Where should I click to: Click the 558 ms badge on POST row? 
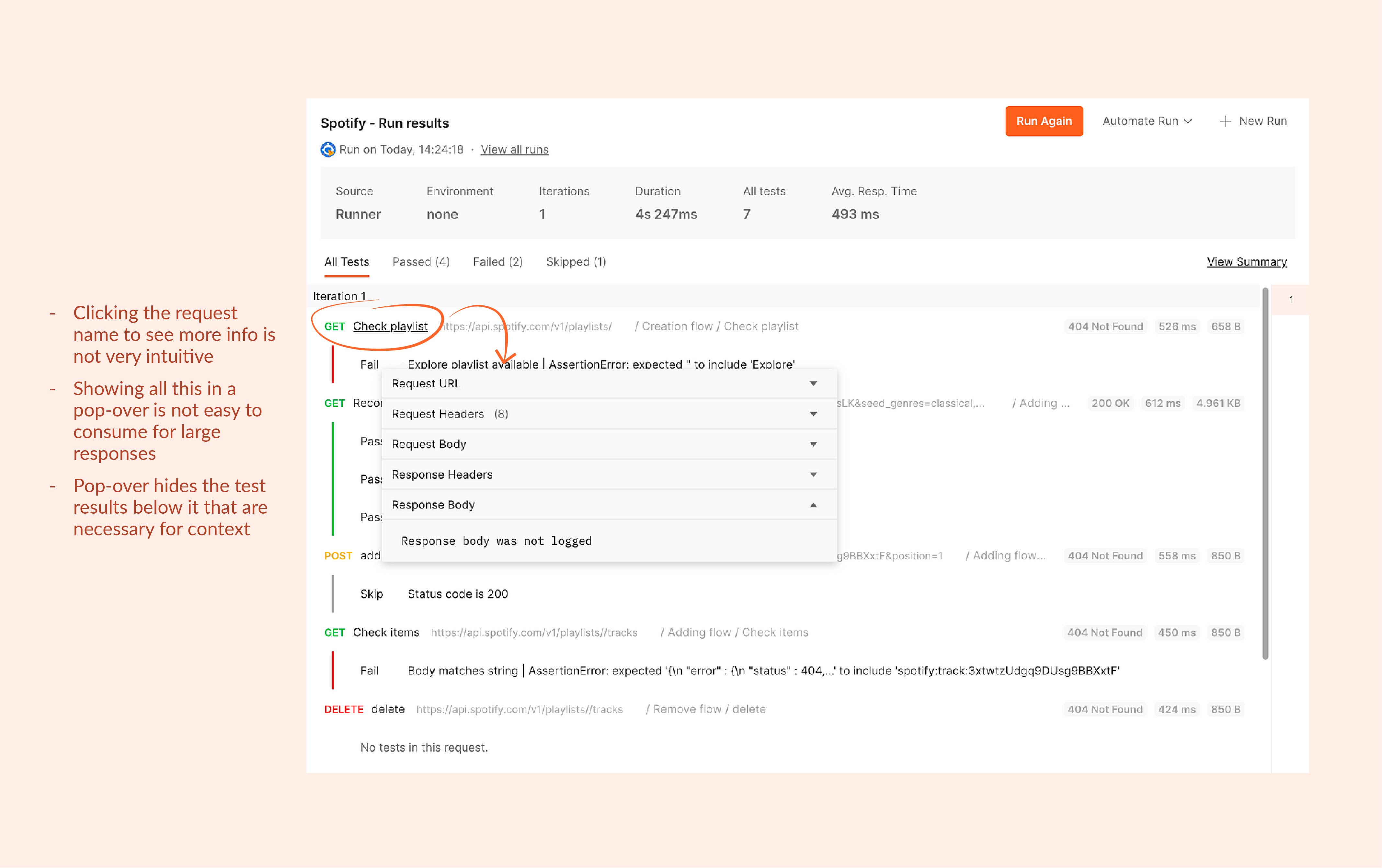click(x=1177, y=556)
